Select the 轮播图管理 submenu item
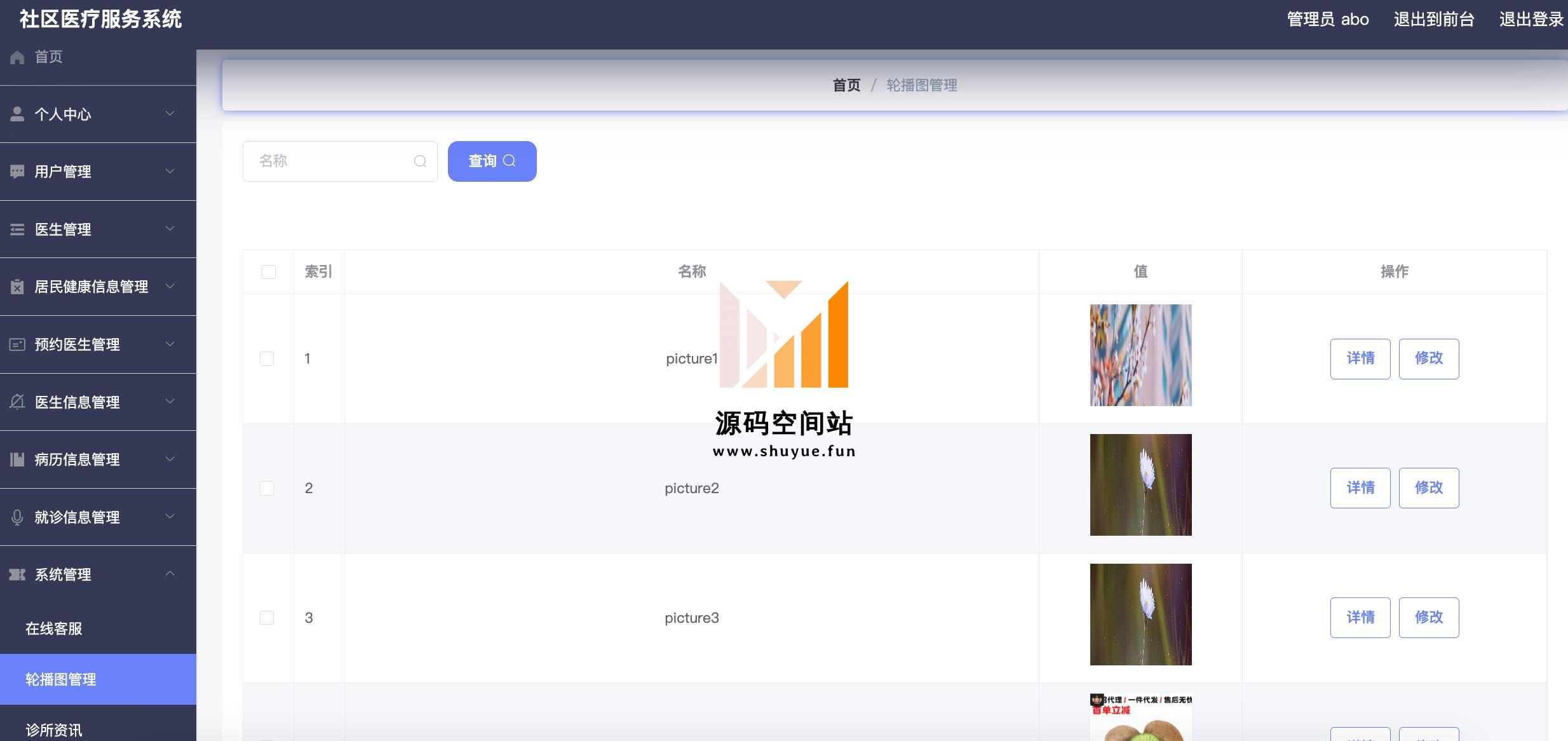The image size is (1568, 741). coord(98,679)
